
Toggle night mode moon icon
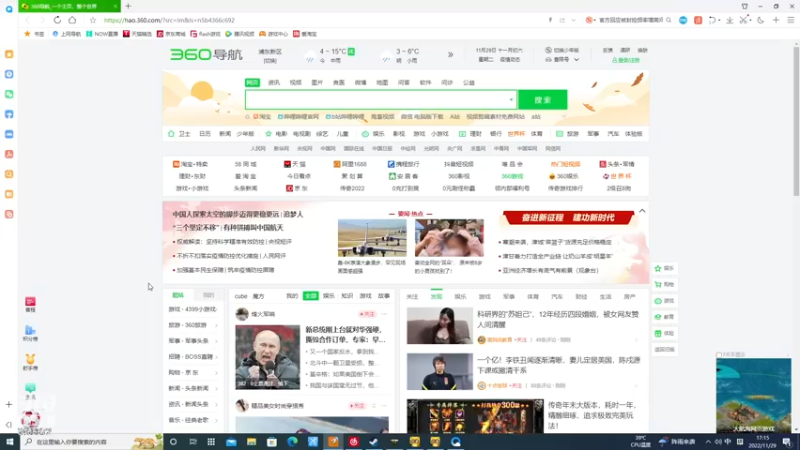761,20
